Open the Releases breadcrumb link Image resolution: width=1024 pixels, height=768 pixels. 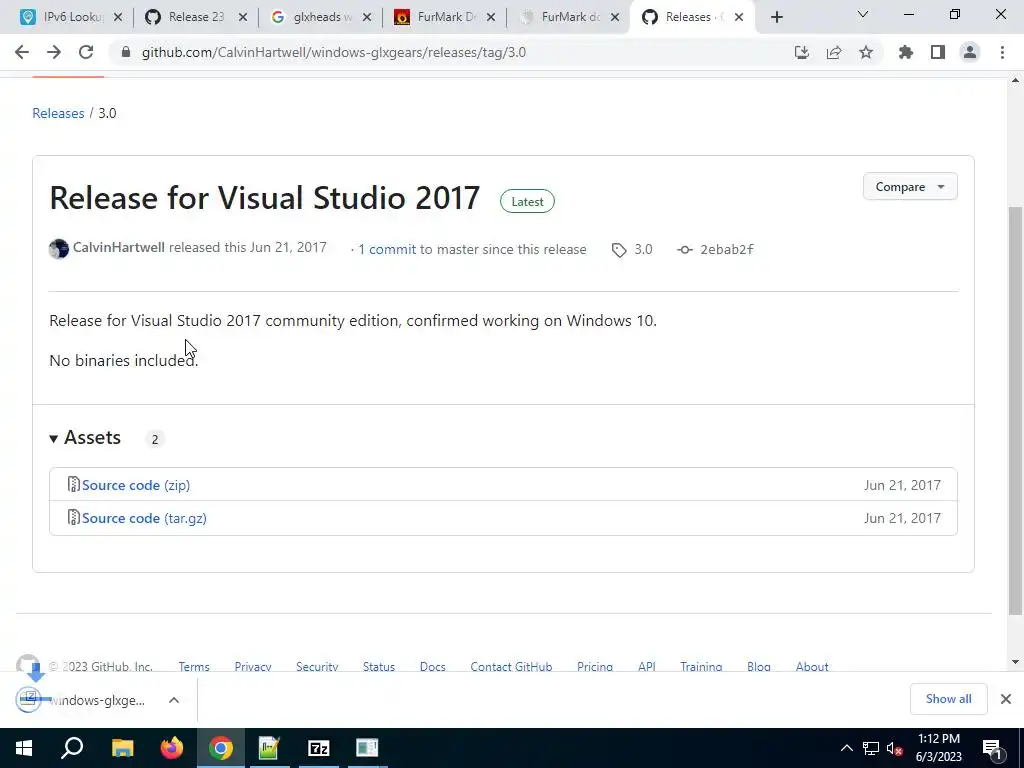(x=58, y=113)
